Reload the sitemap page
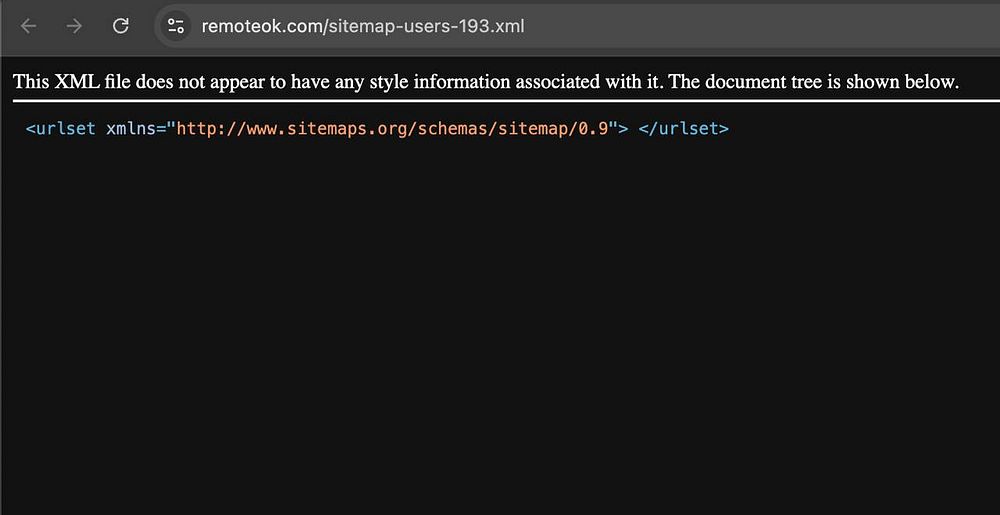 (x=121, y=26)
